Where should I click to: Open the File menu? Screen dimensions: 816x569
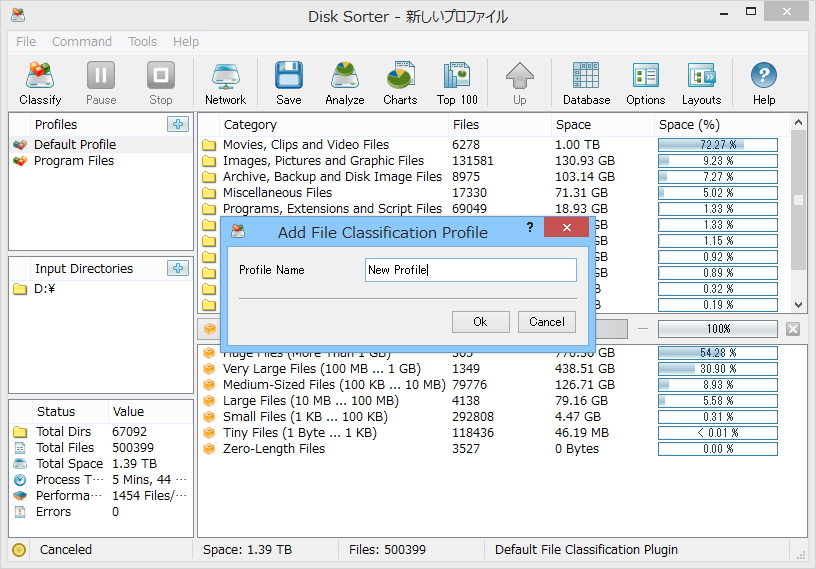tap(26, 42)
